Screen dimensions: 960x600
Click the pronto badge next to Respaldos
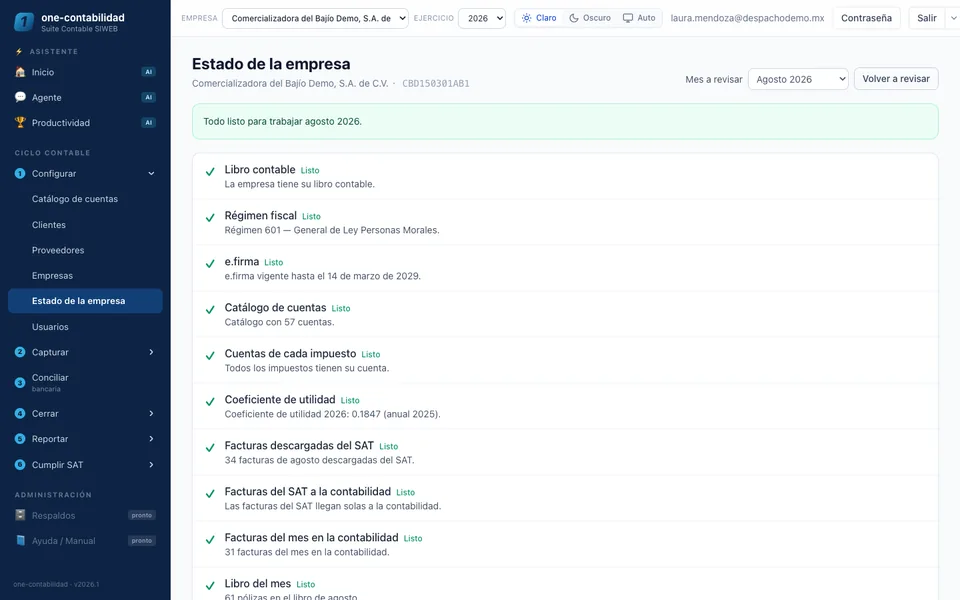(x=141, y=515)
